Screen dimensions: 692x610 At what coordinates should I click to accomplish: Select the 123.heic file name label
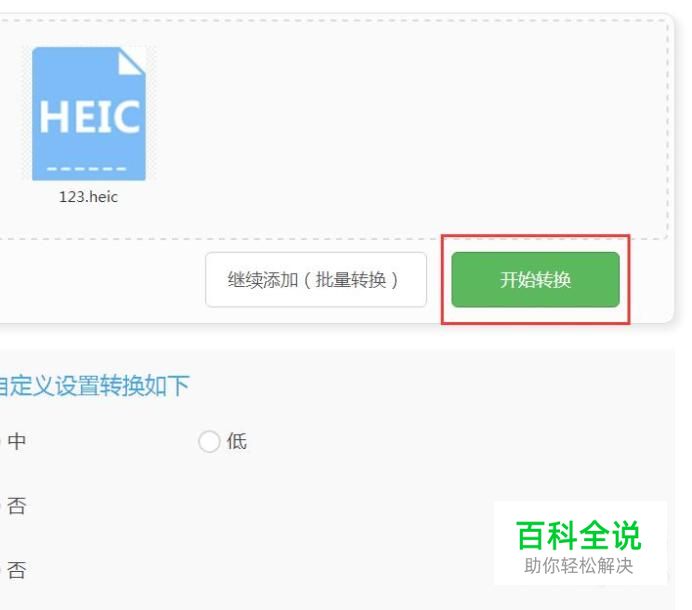[x=89, y=197]
